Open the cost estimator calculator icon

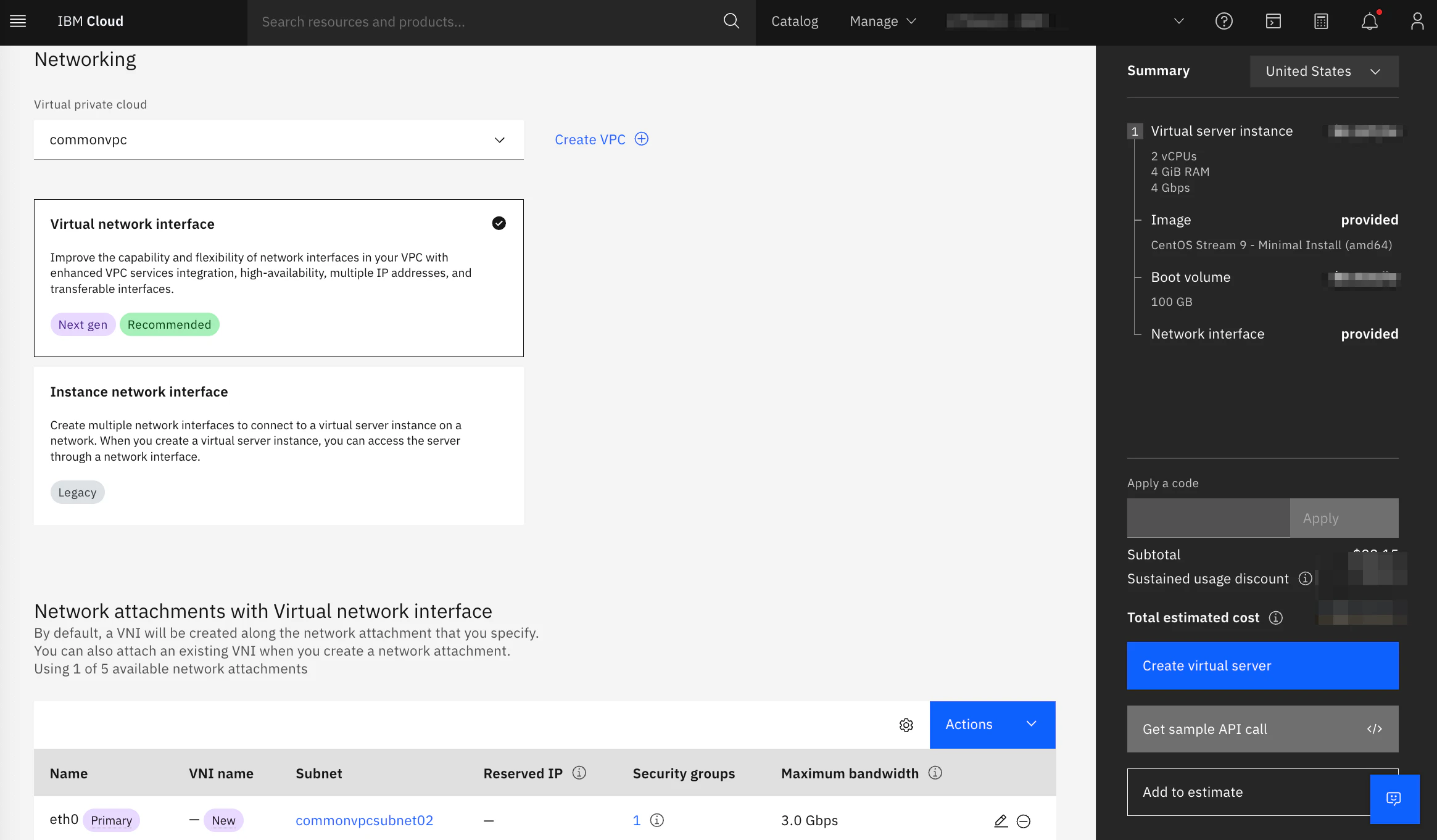pos(1321,21)
